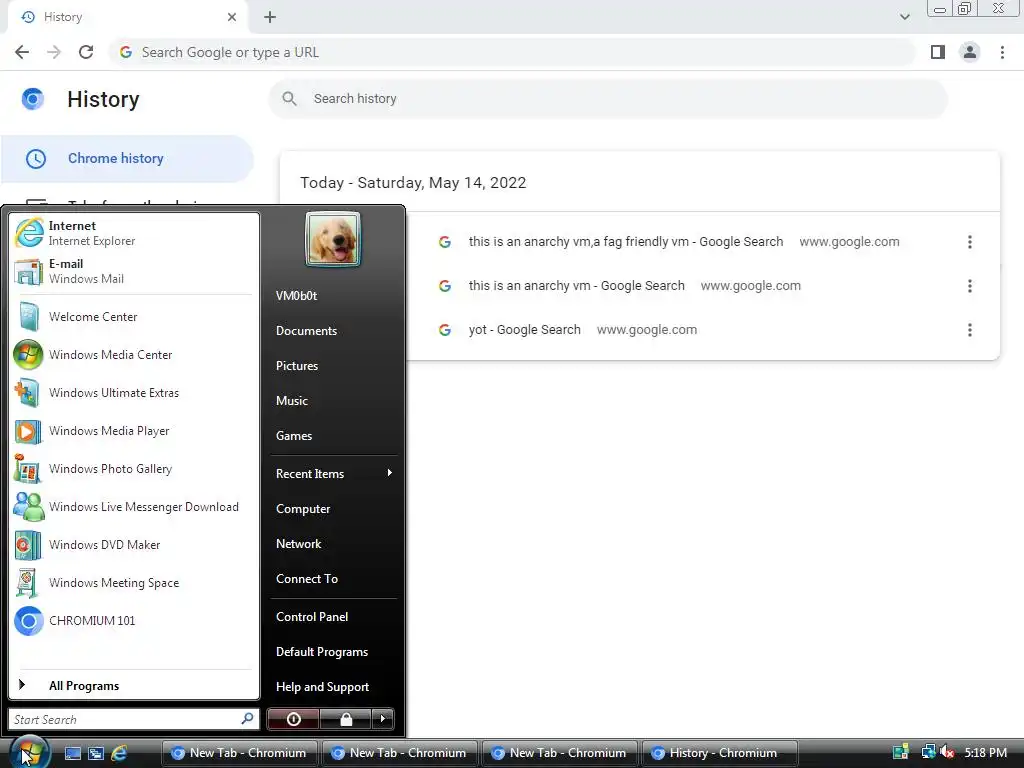
Task: Launch Windows Media Center
Action: (x=134, y=355)
